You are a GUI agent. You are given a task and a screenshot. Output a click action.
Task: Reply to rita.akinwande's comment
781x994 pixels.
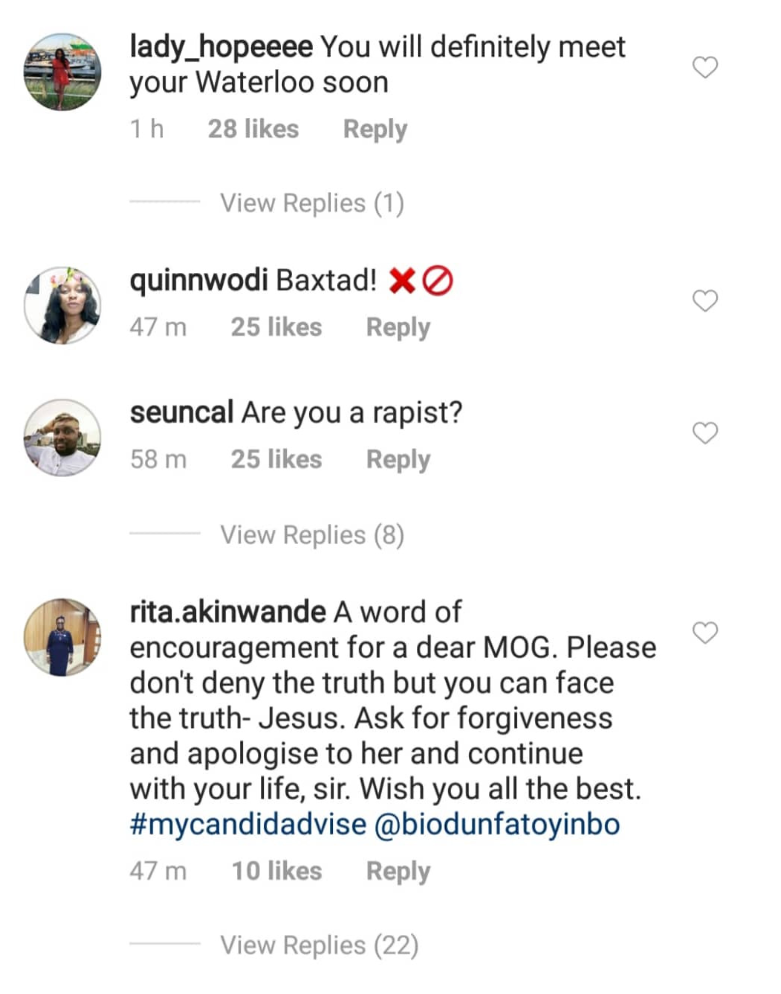click(x=398, y=871)
